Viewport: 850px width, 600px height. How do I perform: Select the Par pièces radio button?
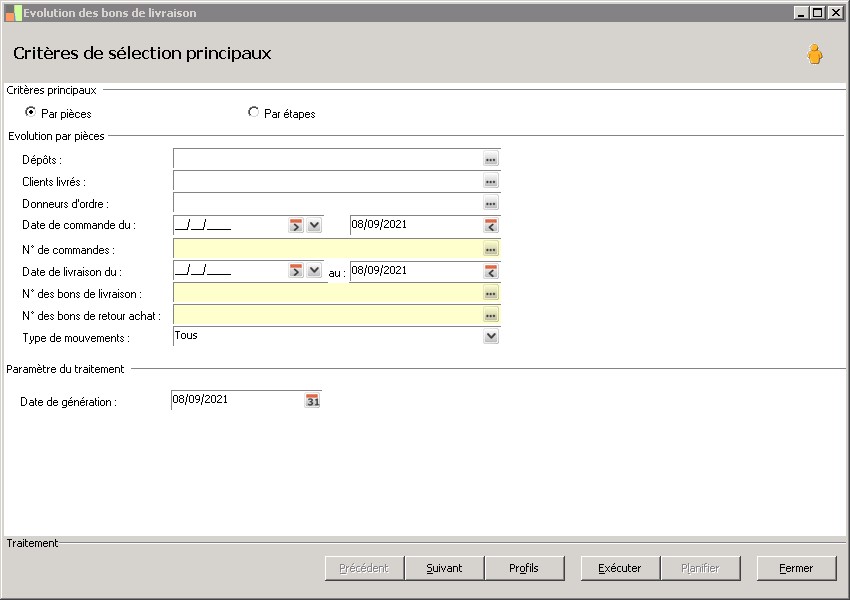coord(30,112)
